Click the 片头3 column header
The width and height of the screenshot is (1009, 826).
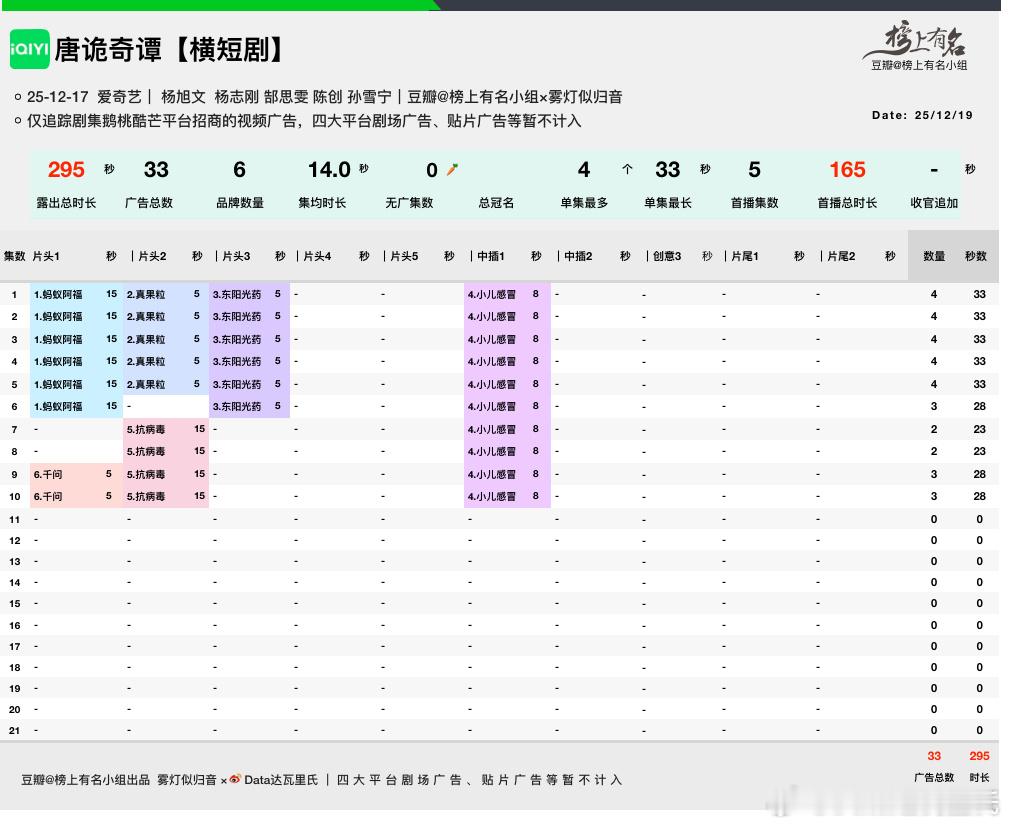point(236,256)
